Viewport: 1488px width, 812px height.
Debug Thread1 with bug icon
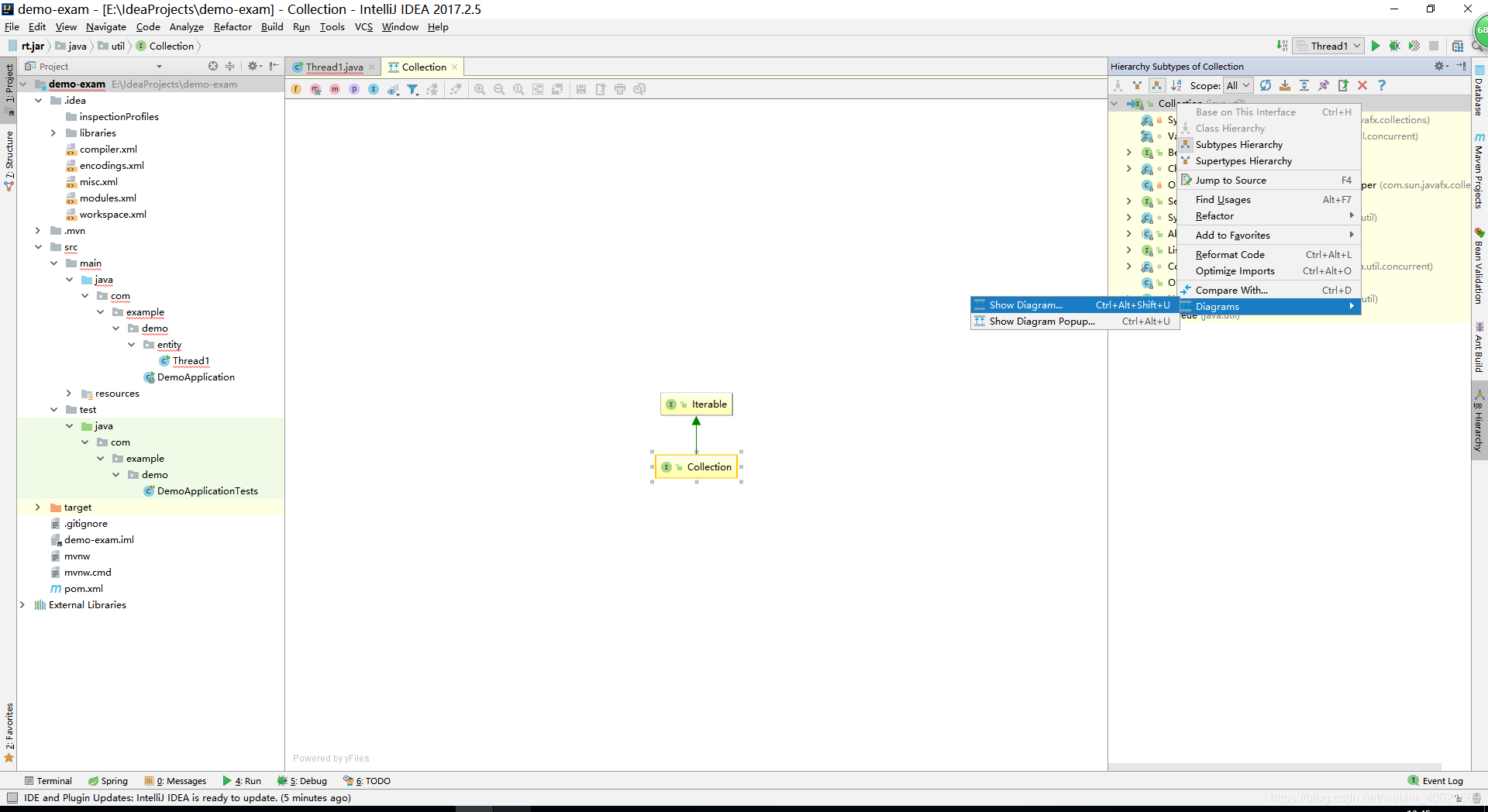(1395, 46)
